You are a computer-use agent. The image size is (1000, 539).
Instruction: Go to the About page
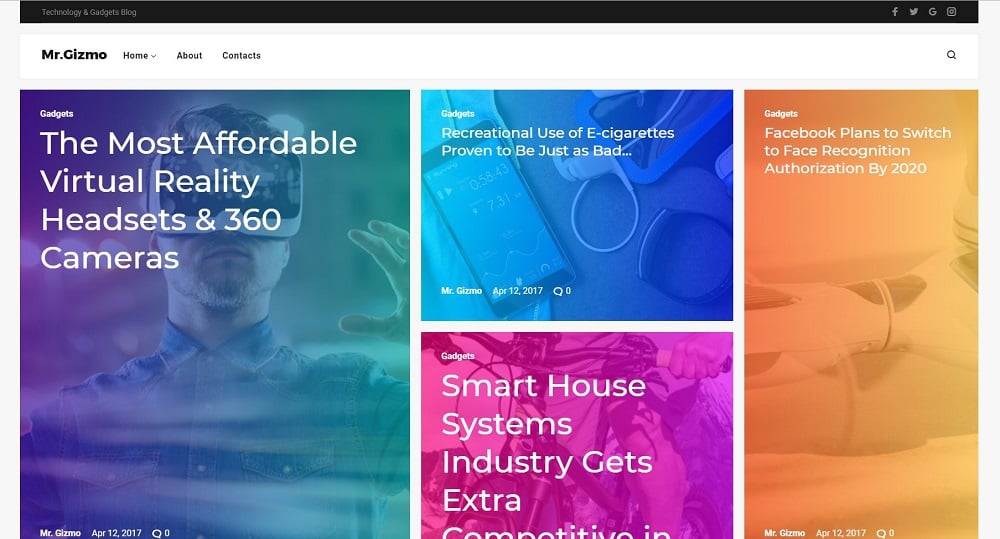pos(189,55)
